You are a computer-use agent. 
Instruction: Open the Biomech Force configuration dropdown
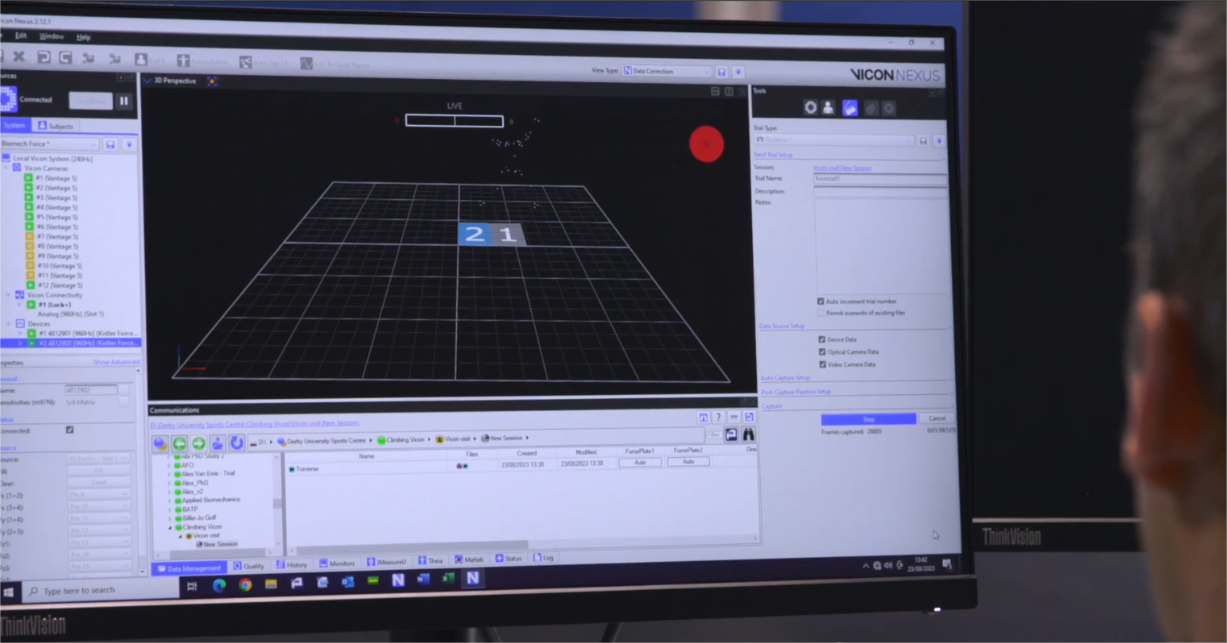[50, 144]
